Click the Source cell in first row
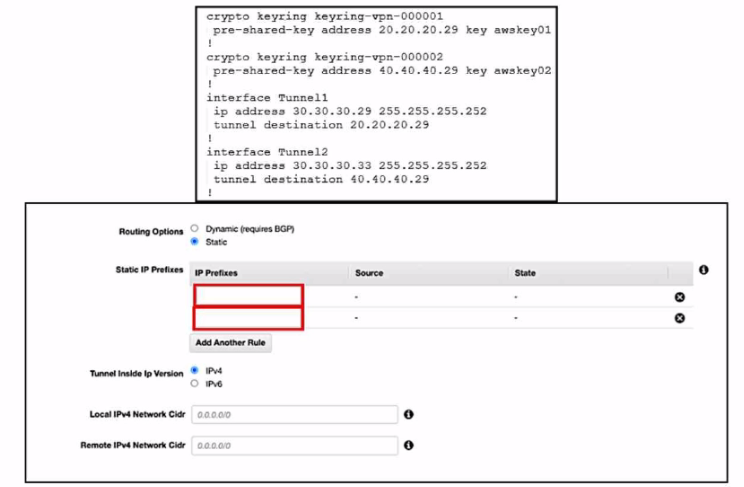744x487 pixels. [x=357, y=297]
